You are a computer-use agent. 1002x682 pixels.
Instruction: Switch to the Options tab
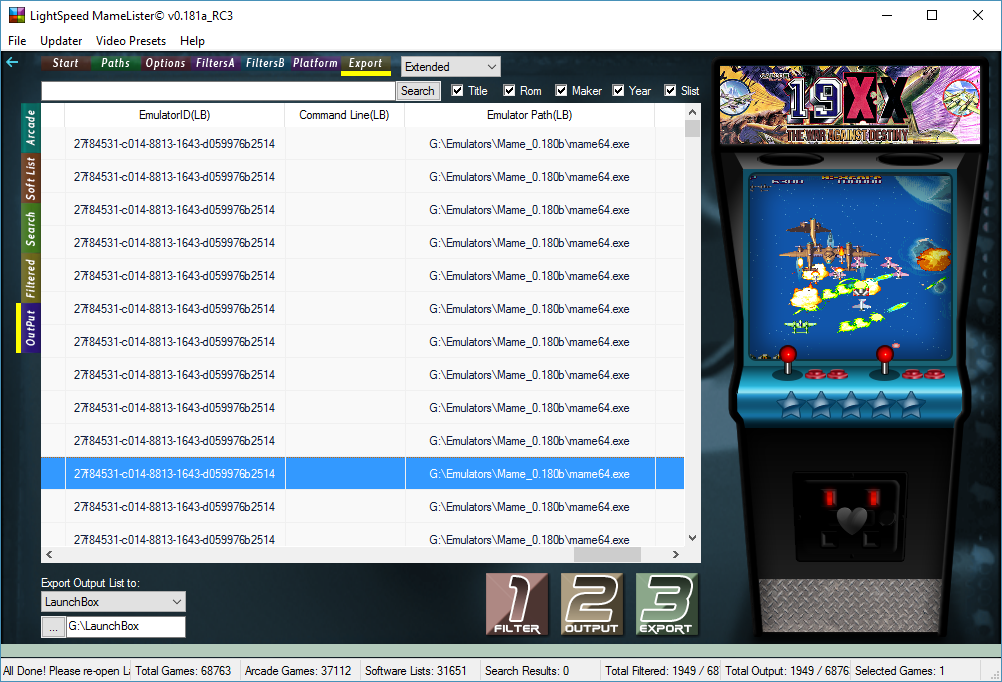pyautogui.click(x=165, y=63)
